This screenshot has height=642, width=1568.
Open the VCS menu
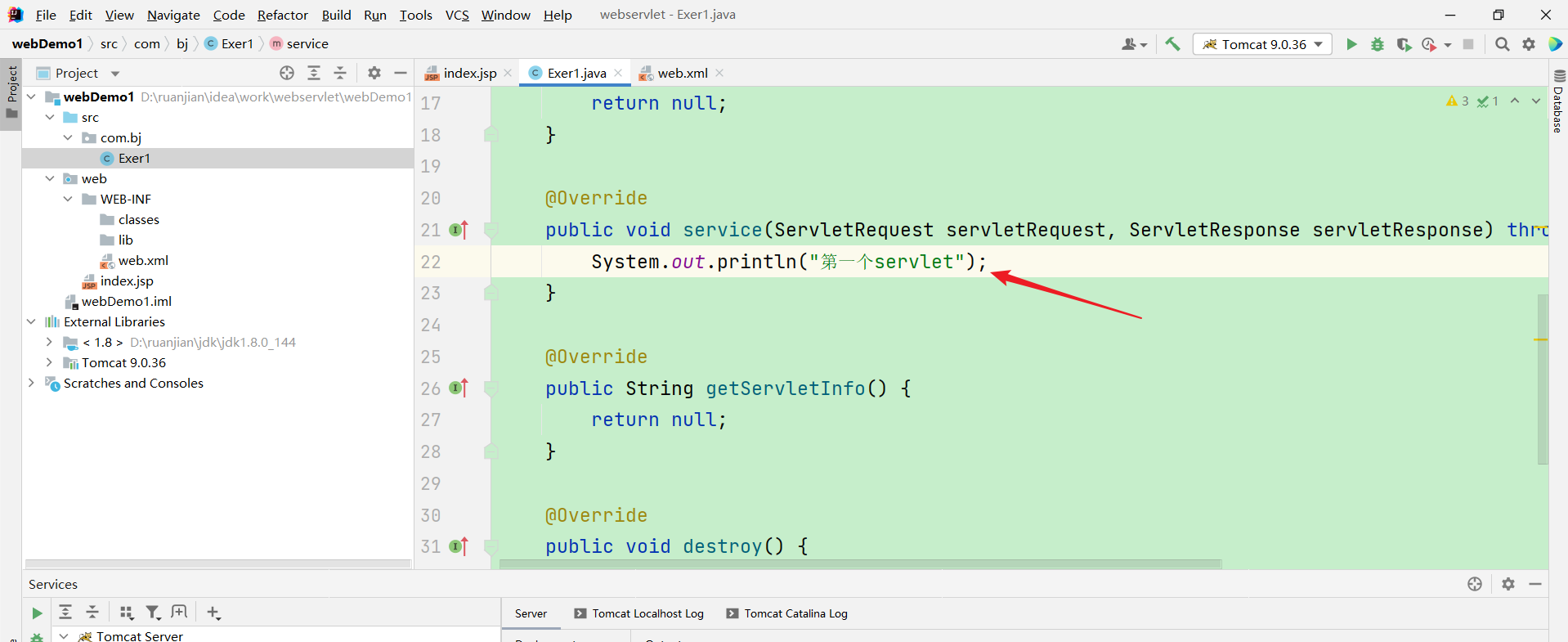pos(457,15)
